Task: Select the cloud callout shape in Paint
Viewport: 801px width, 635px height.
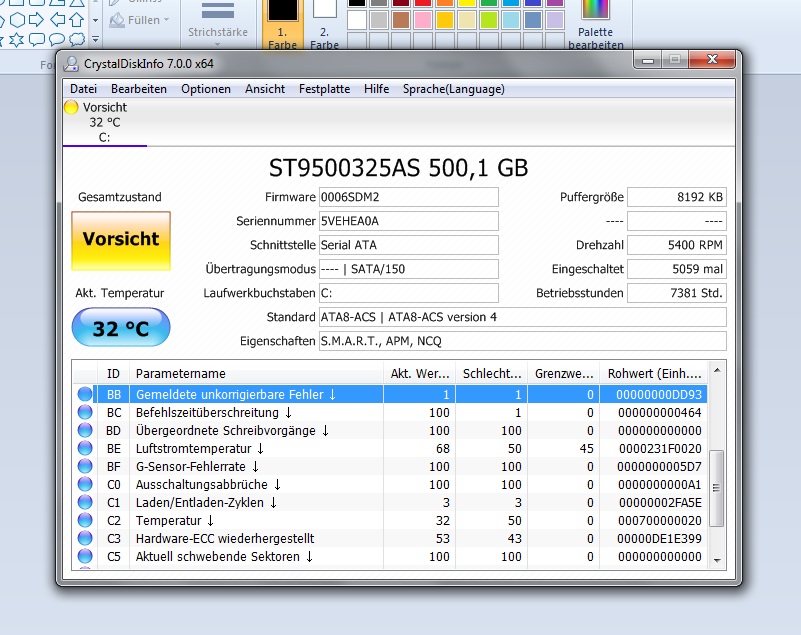Action: point(77,39)
